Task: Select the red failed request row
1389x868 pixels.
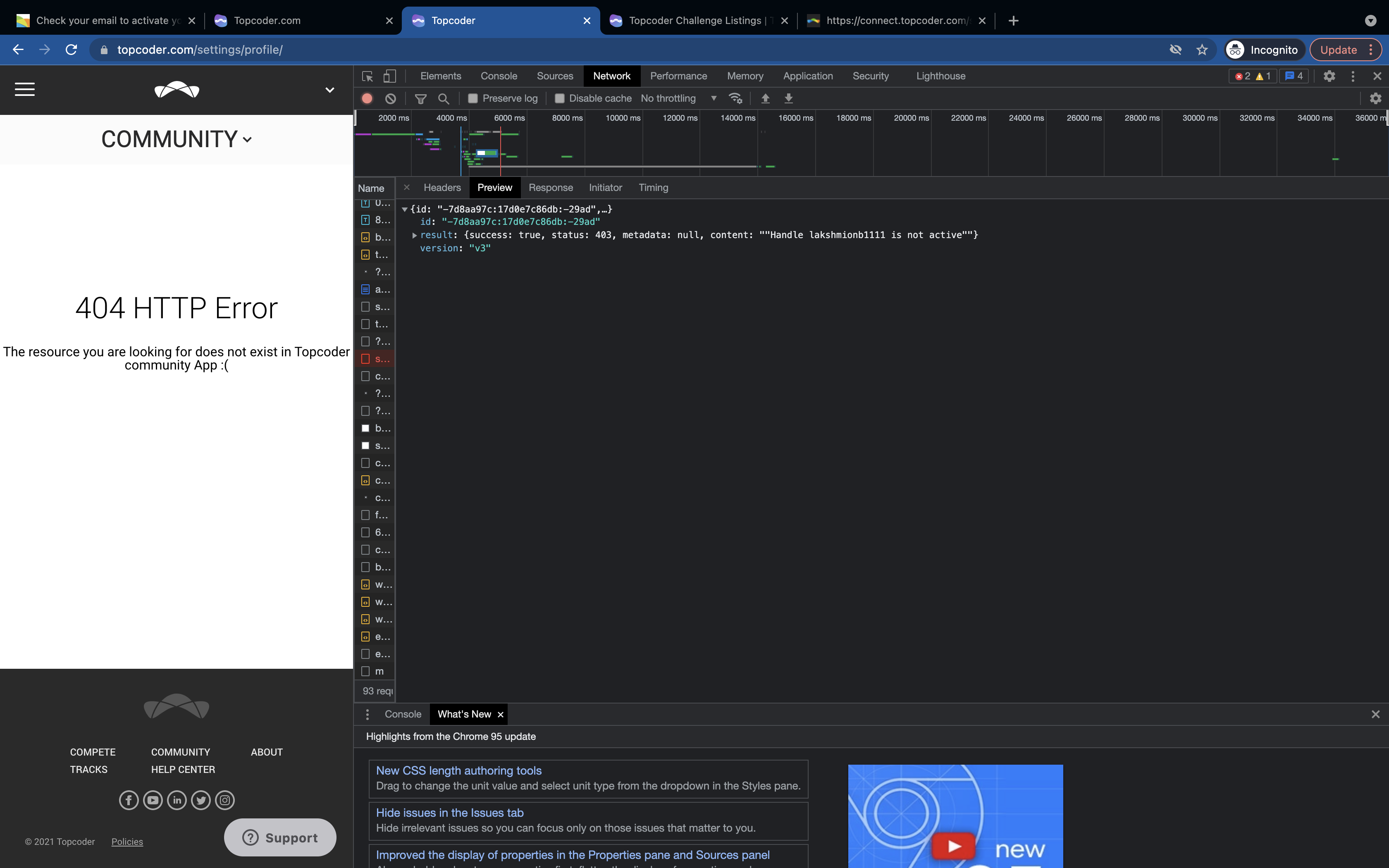Action: [375, 359]
